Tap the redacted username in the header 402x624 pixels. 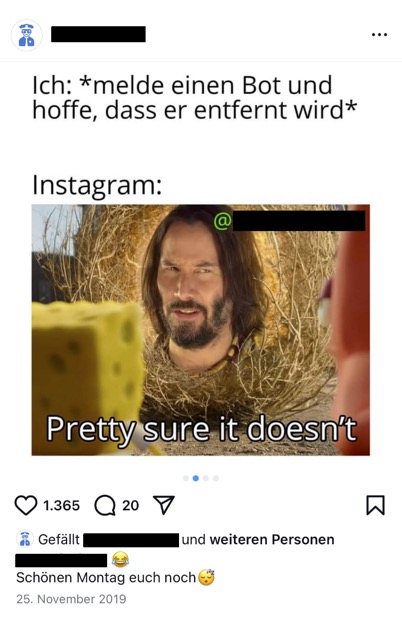pos(98,34)
